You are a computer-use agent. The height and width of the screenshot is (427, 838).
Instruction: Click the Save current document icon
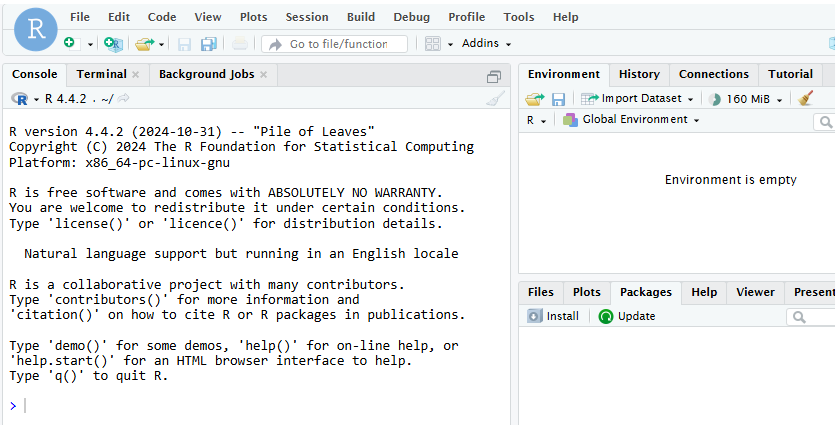184,44
